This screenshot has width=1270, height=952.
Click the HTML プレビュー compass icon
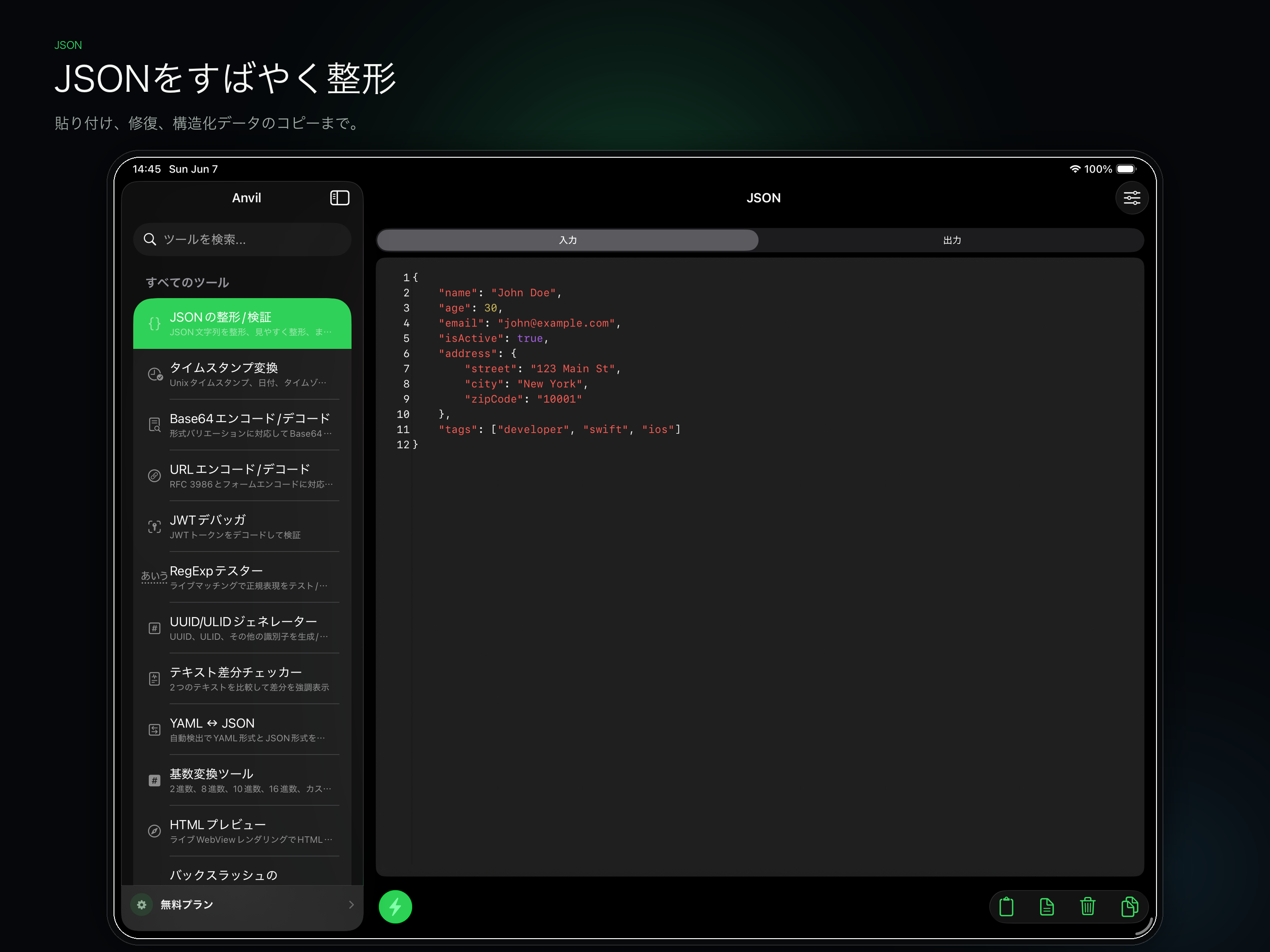[155, 831]
